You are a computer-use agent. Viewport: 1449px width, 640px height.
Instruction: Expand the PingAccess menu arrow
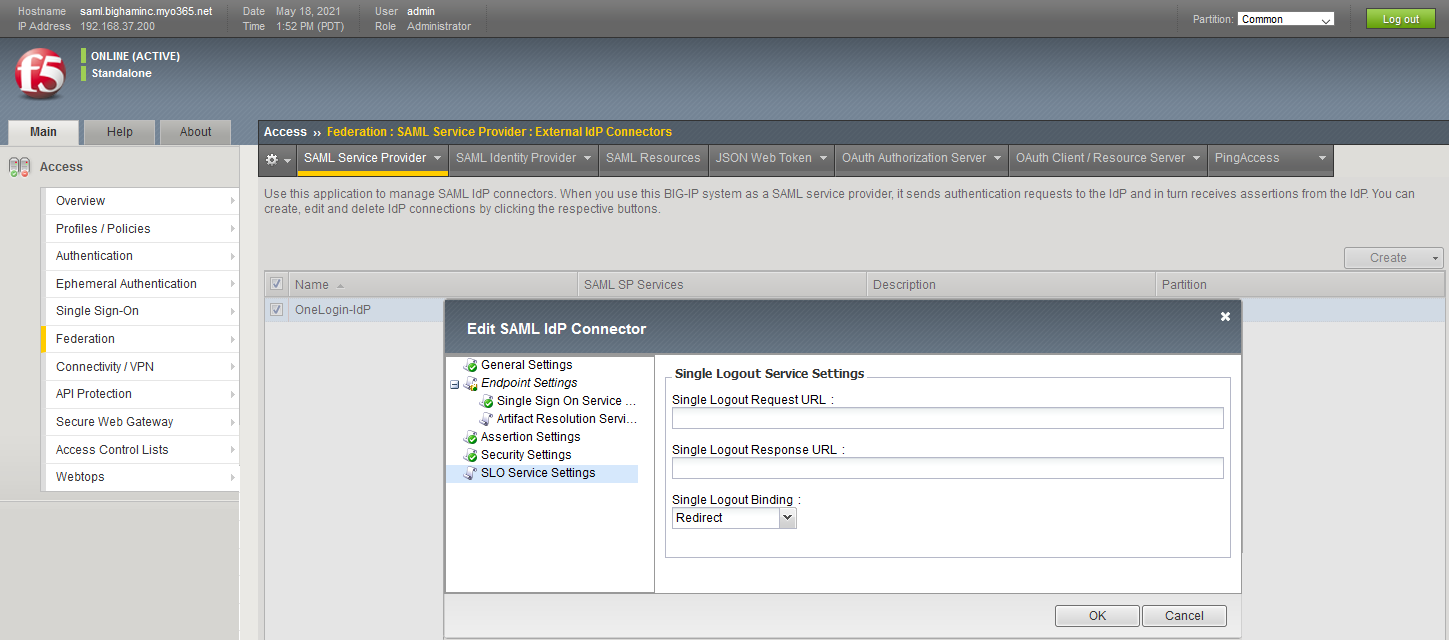pos(1322,158)
